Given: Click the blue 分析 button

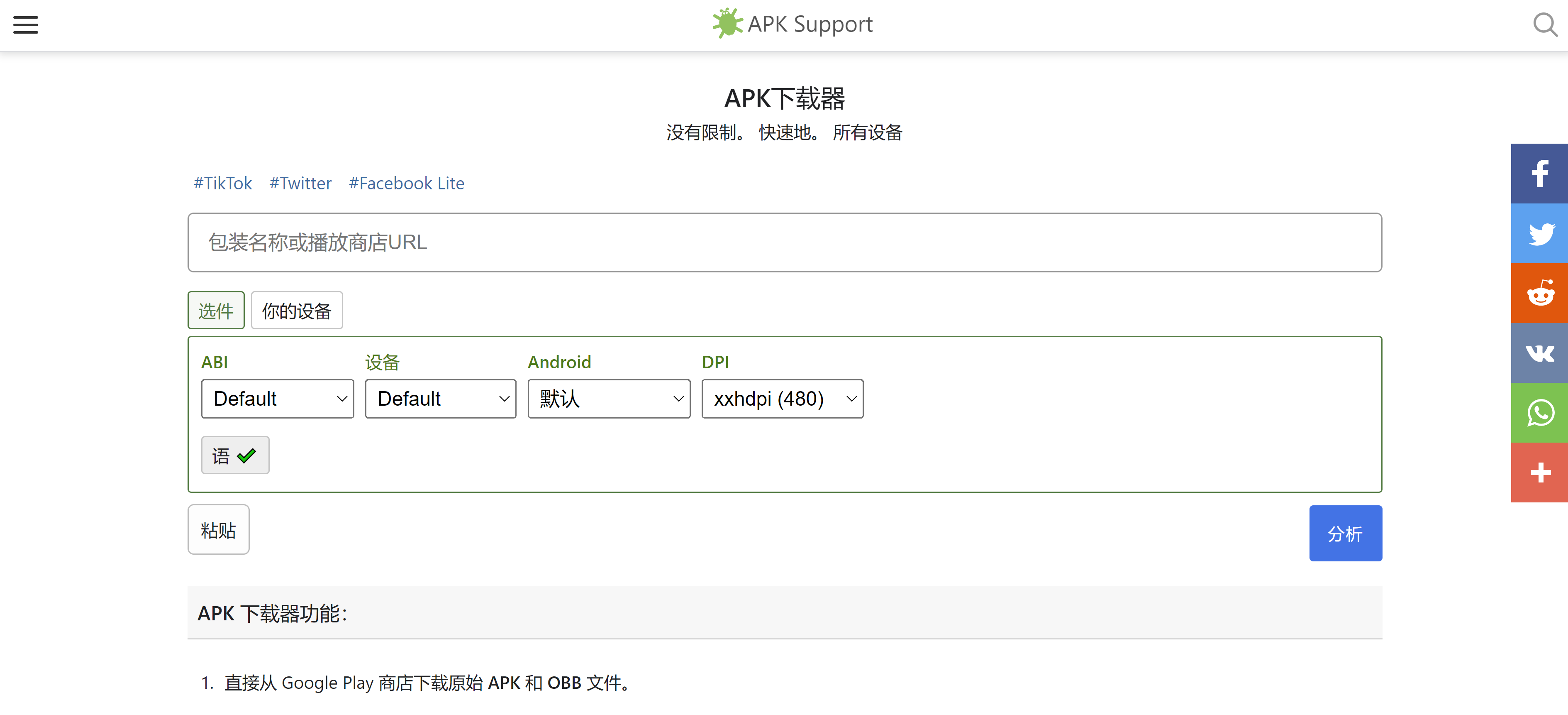Looking at the screenshot, I should click(x=1345, y=534).
